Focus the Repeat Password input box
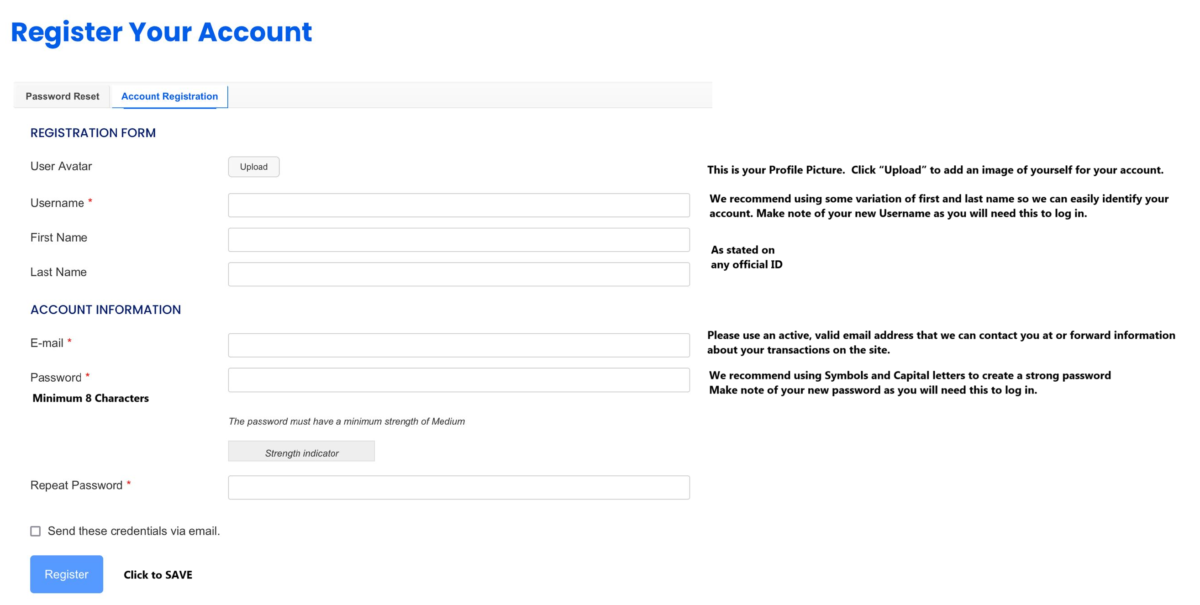 [x=459, y=487]
